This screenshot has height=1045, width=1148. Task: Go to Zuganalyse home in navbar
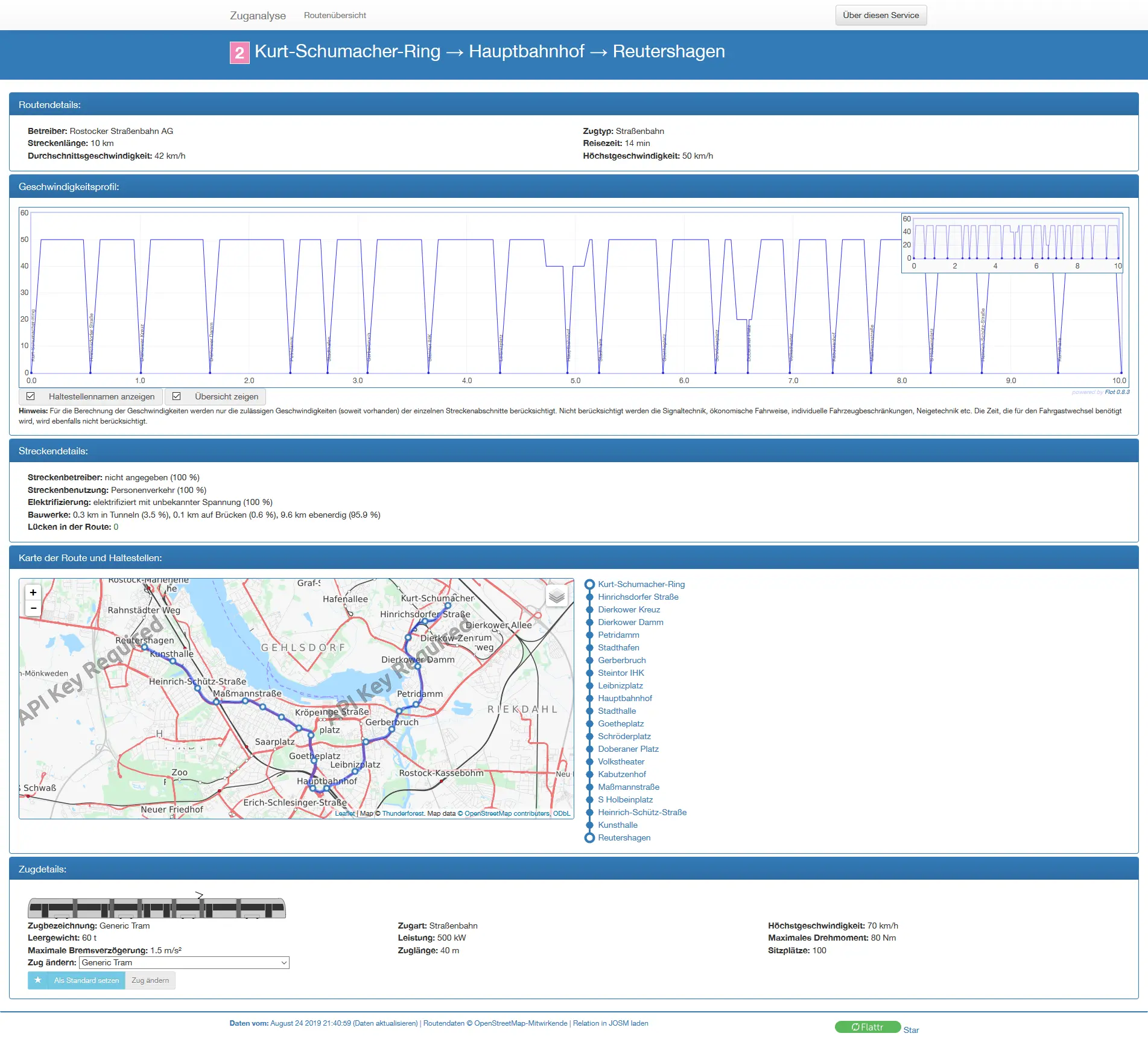click(x=258, y=16)
